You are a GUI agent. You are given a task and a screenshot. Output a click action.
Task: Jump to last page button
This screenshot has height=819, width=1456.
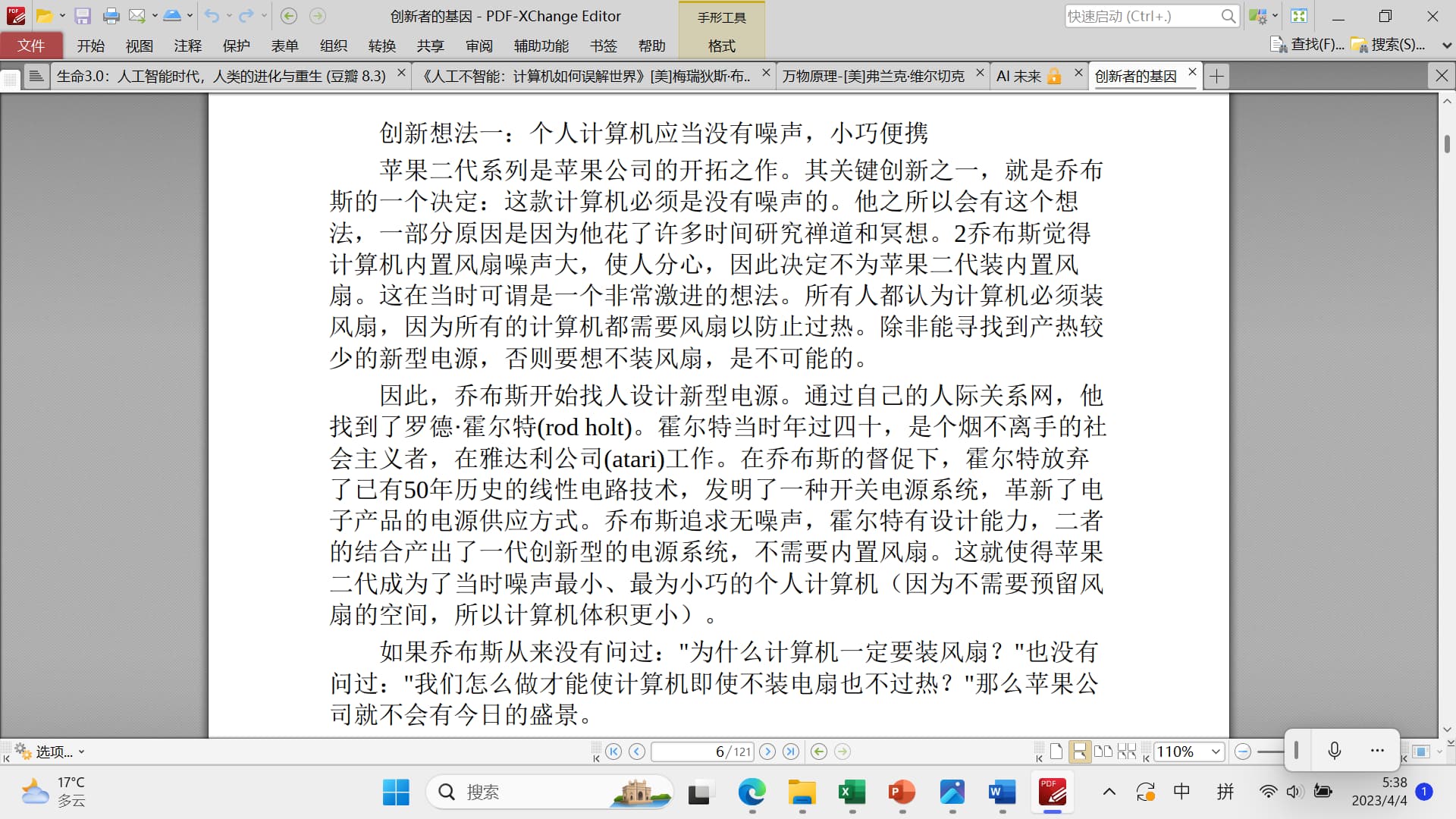(x=791, y=752)
